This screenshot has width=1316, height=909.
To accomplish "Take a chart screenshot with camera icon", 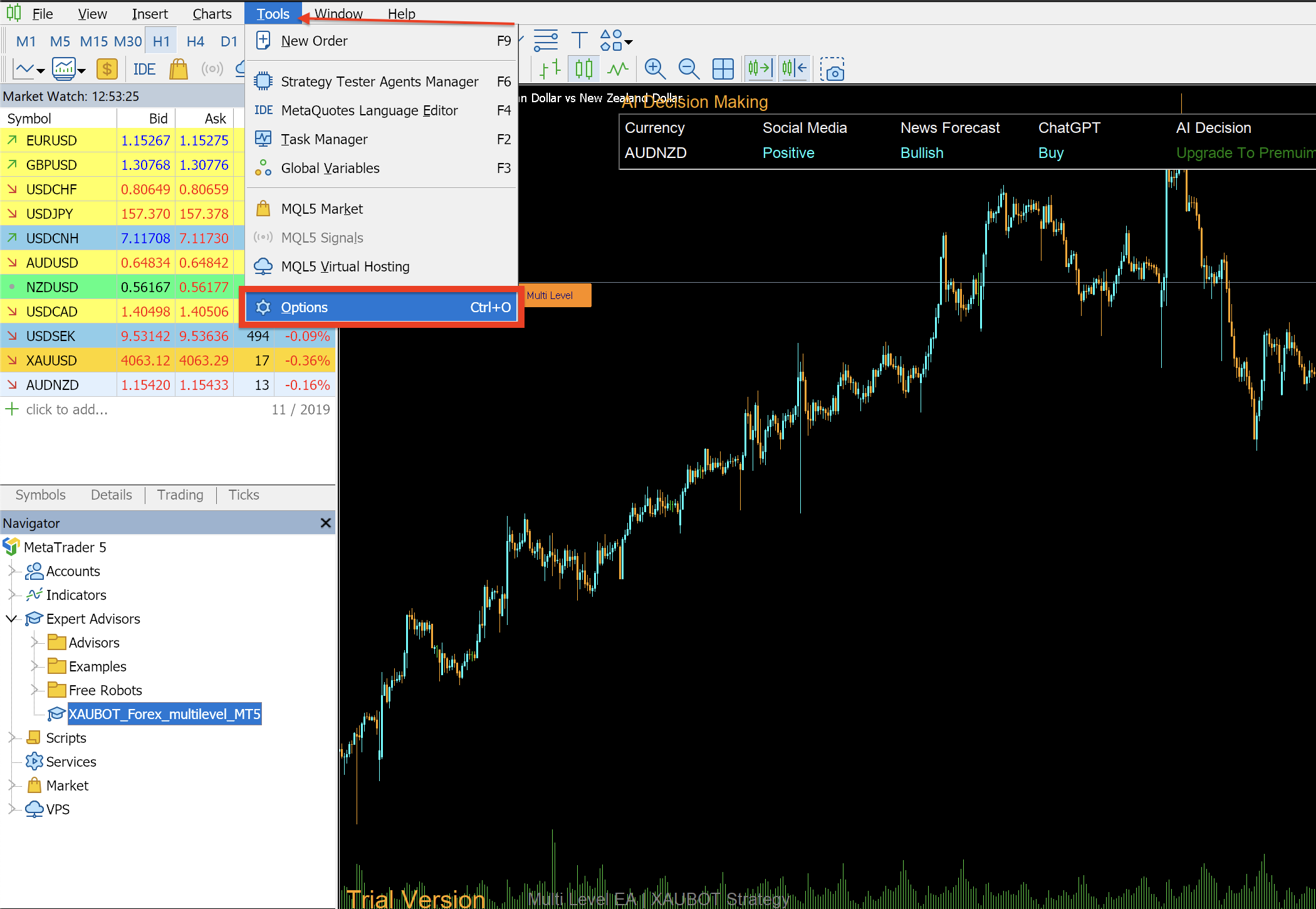I will [833, 70].
